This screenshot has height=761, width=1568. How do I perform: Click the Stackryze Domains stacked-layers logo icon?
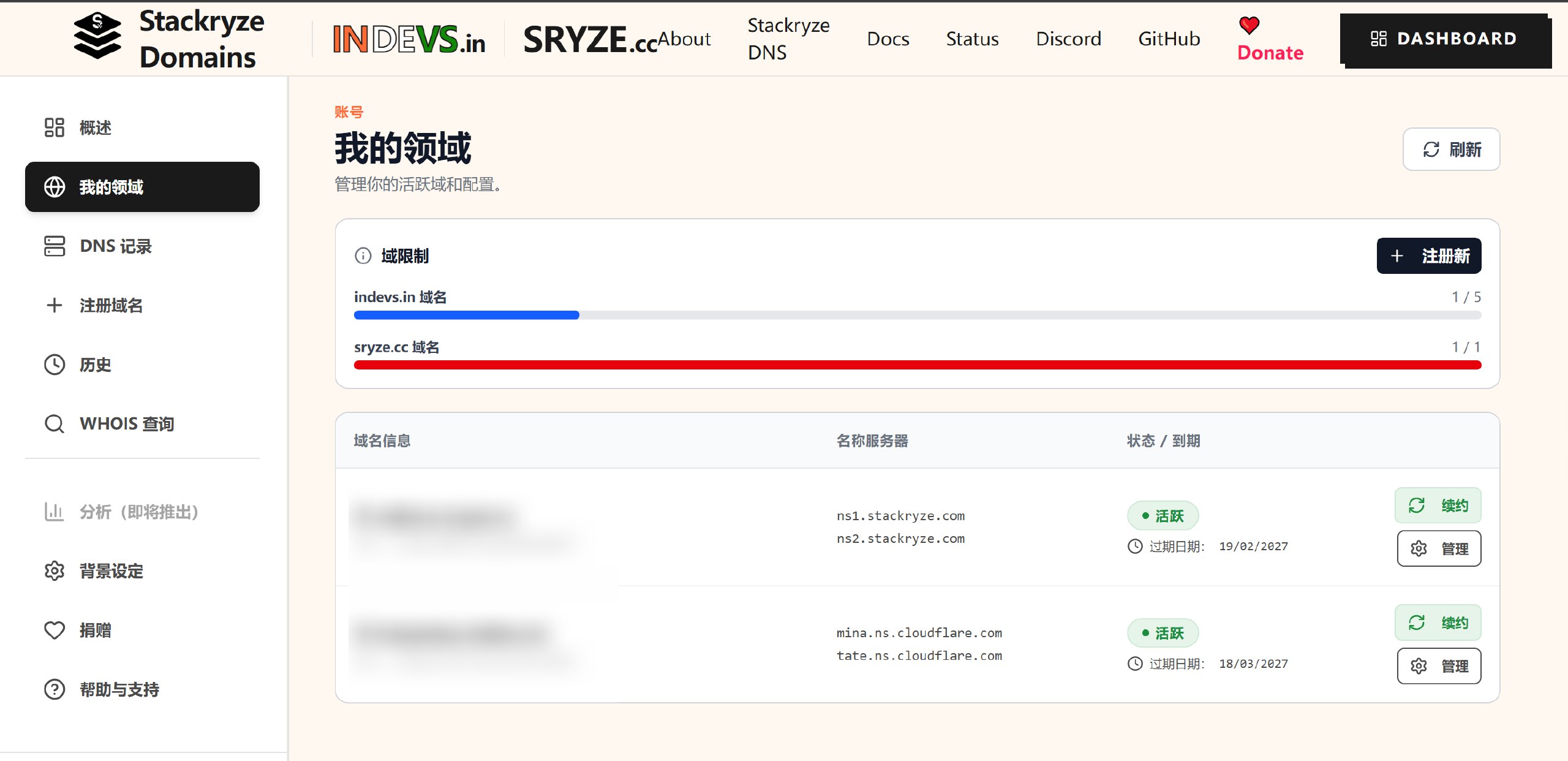(x=97, y=37)
